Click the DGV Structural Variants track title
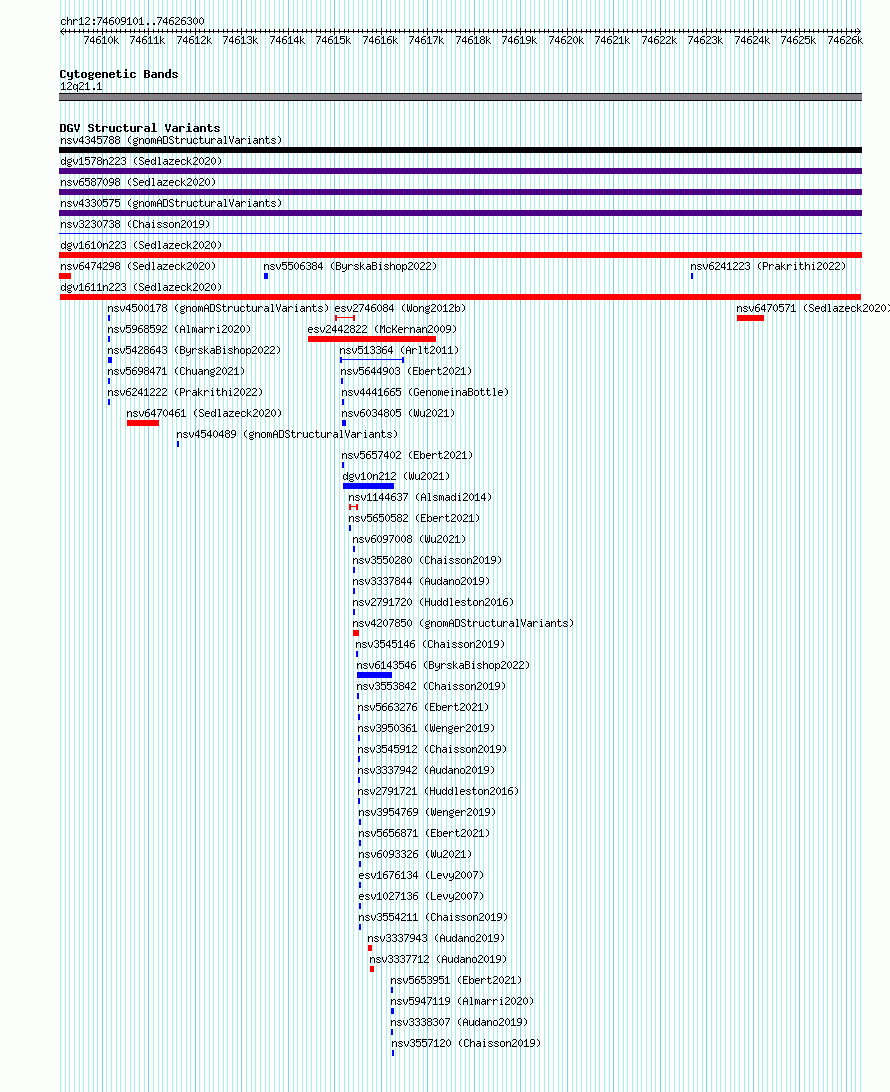 pos(140,128)
